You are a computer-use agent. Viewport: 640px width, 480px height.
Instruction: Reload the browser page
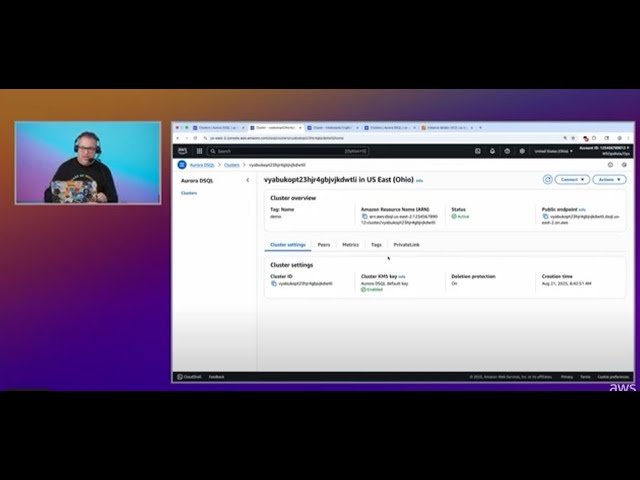pyautogui.click(x=195, y=138)
